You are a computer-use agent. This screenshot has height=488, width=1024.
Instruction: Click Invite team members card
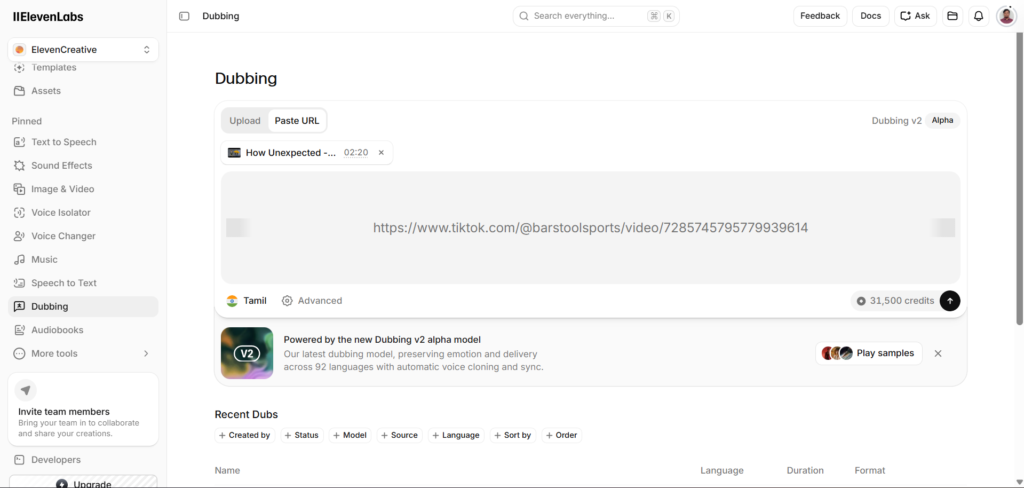click(83, 409)
